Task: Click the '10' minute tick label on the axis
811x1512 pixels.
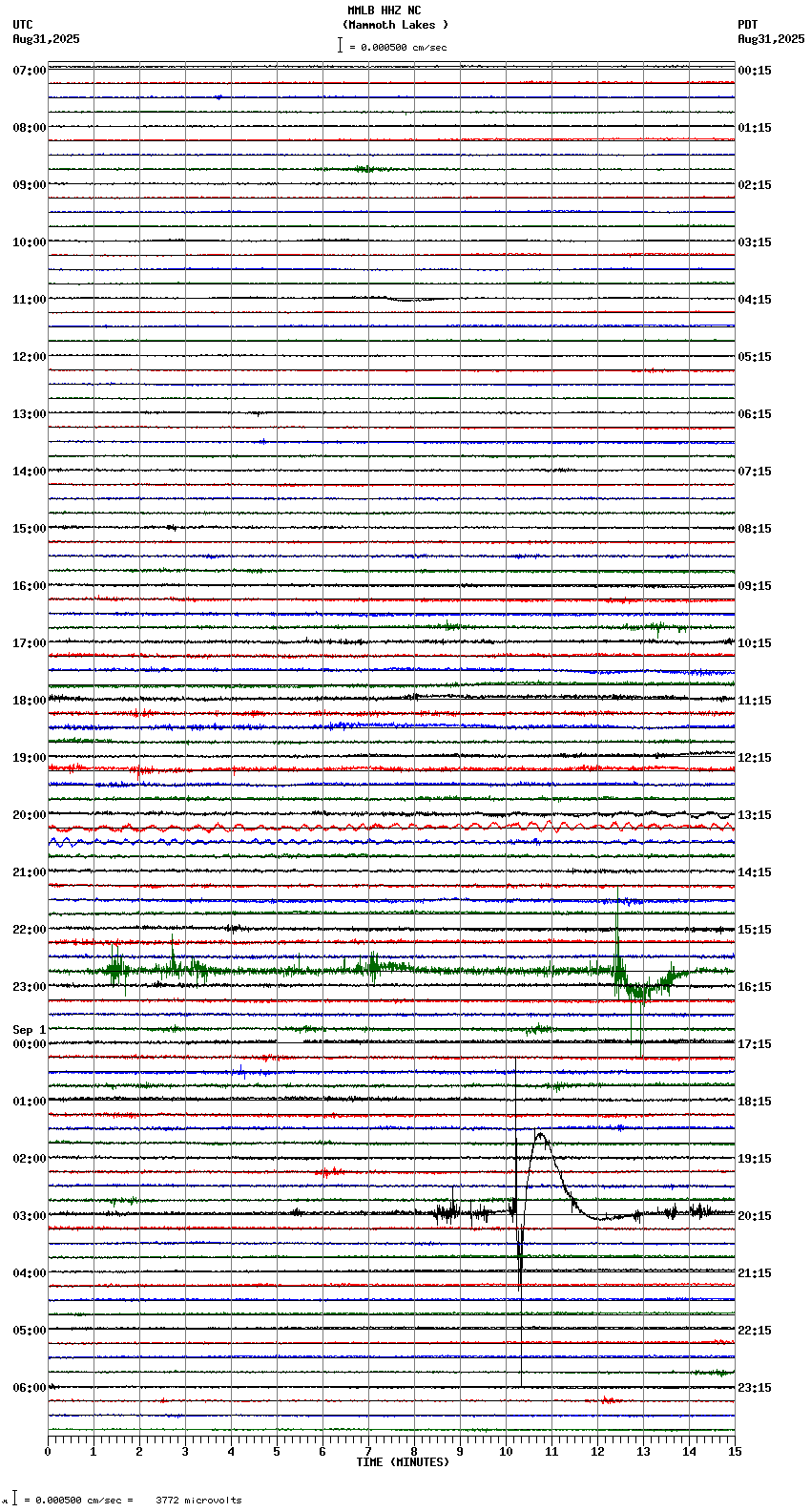Action: tap(506, 1452)
